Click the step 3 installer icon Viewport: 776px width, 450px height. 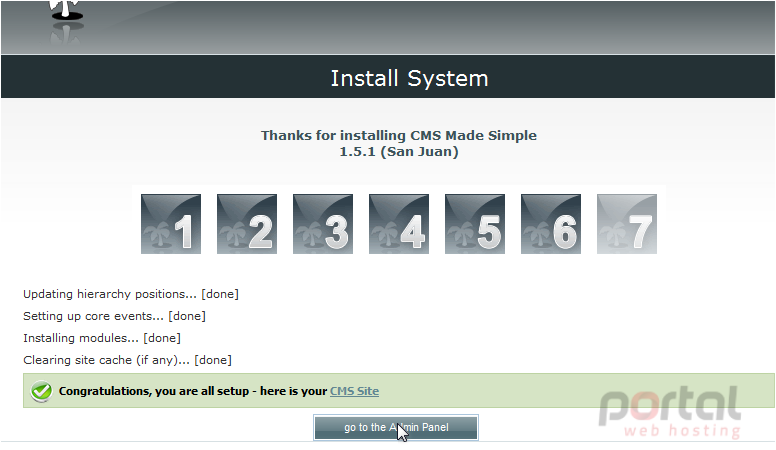(x=323, y=224)
